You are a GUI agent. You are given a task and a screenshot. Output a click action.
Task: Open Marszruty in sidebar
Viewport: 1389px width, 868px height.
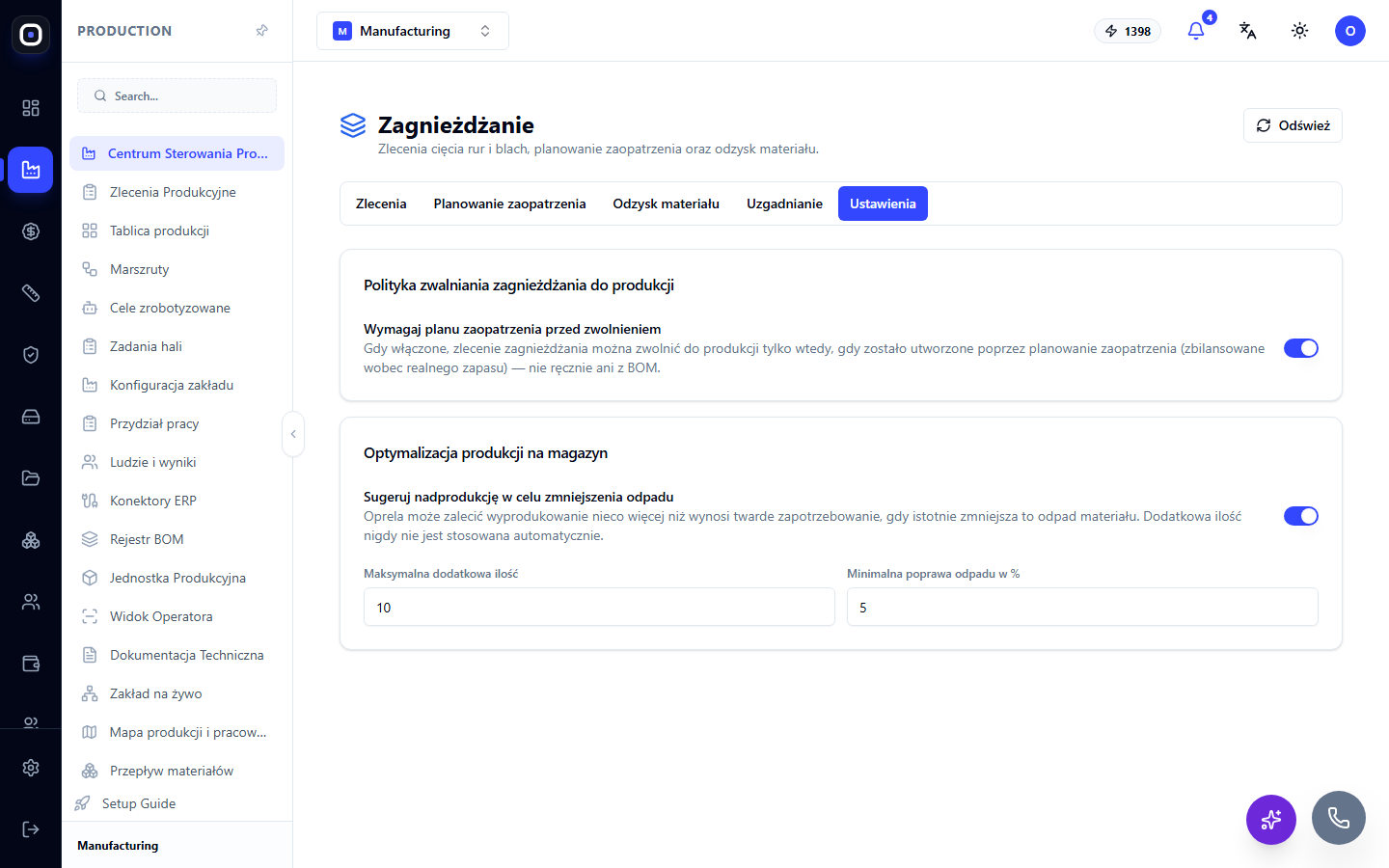point(177,269)
